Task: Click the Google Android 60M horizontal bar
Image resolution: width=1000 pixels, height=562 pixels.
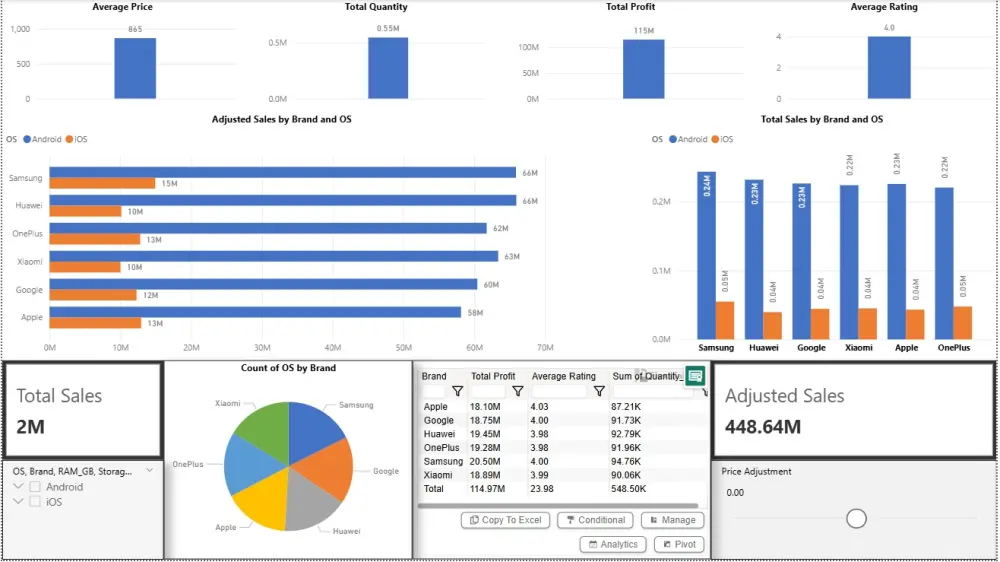Action: click(x=263, y=285)
